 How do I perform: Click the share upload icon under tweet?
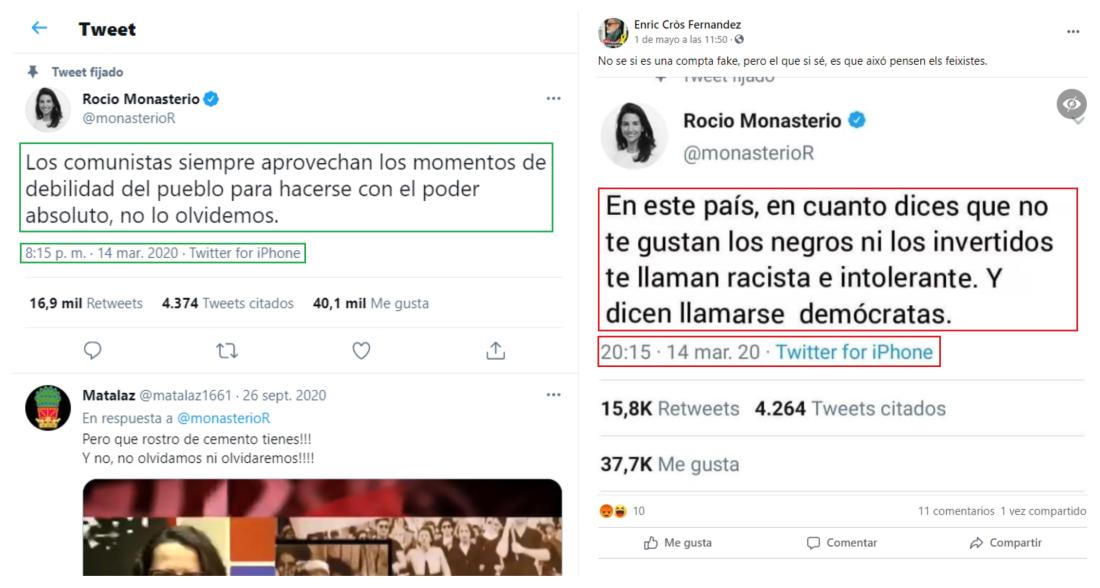(x=495, y=350)
